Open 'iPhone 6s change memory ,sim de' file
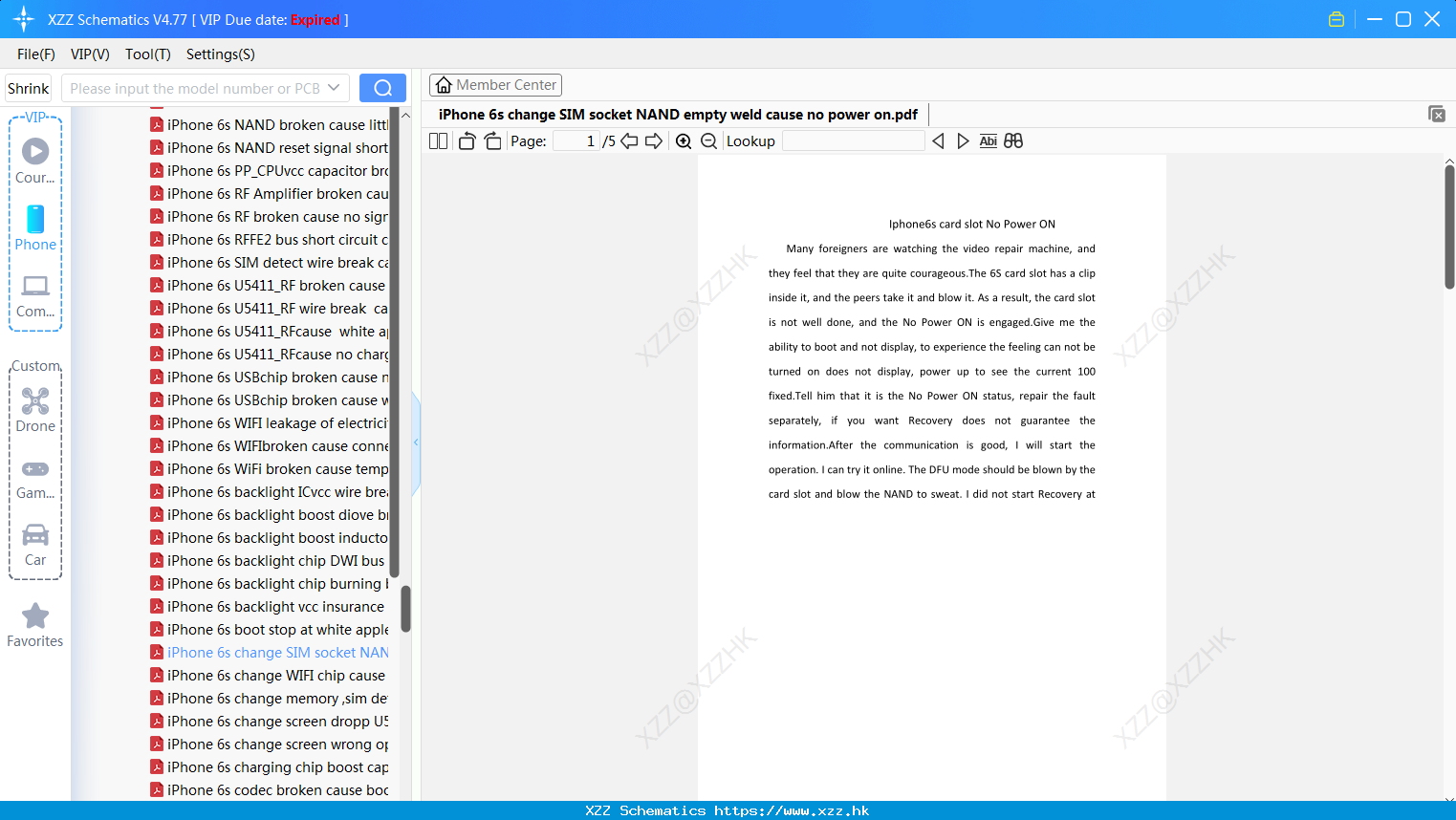The height and width of the screenshot is (820, 1456). pyautogui.click(x=270, y=699)
